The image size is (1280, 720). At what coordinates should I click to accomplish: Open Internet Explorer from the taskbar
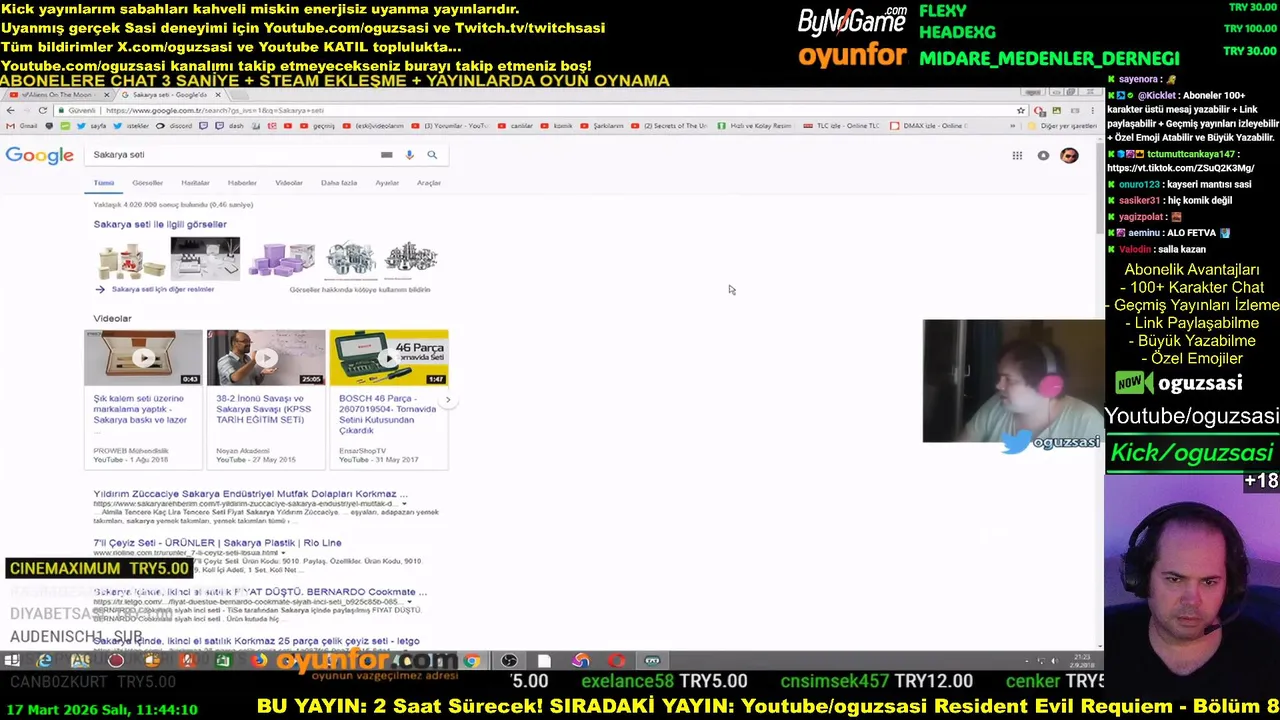pyautogui.click(x=45, y=660)
